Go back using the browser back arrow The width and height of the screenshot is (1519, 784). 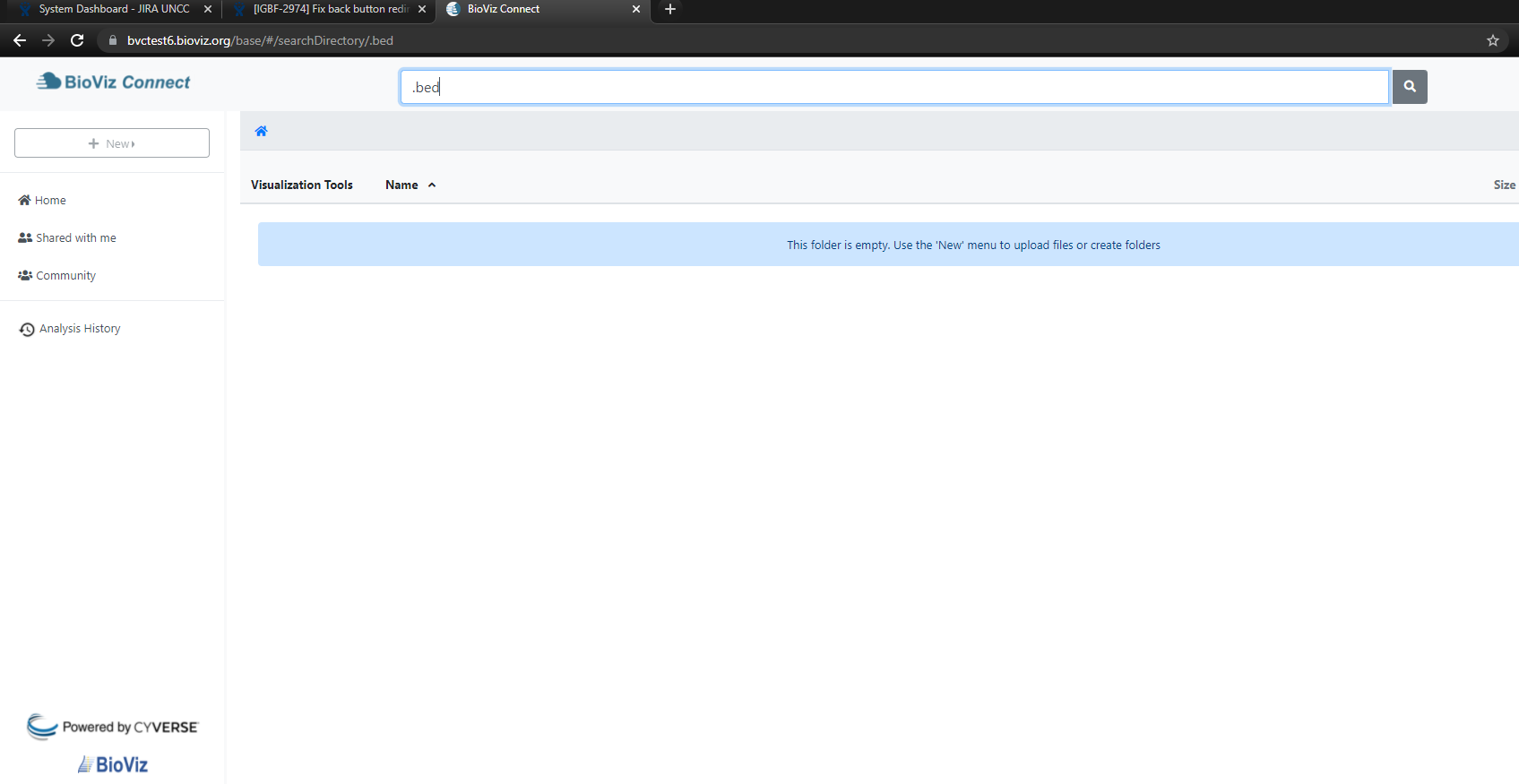[x=20, y=40]
